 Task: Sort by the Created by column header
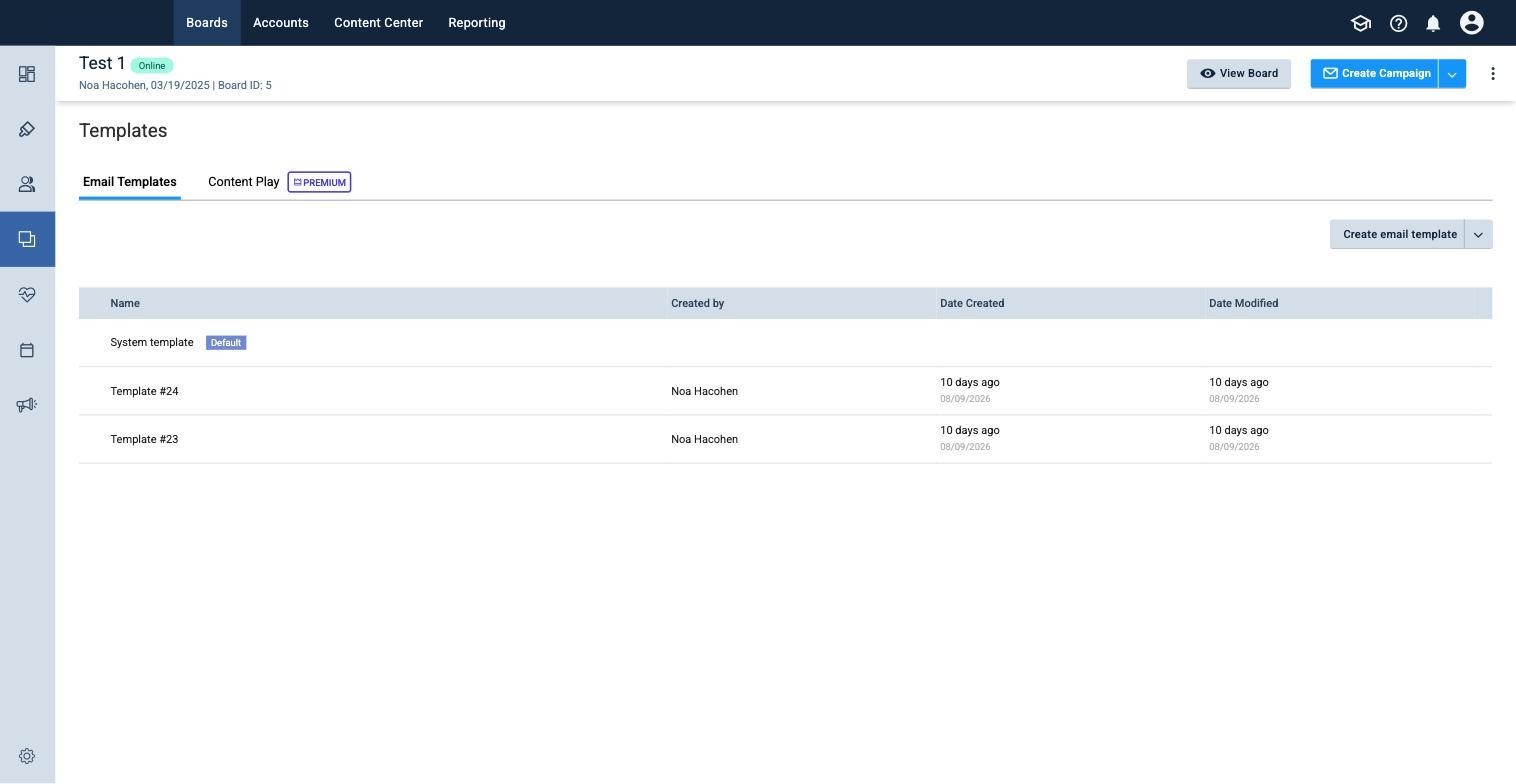pyautogui.click(x=697, y=303)
